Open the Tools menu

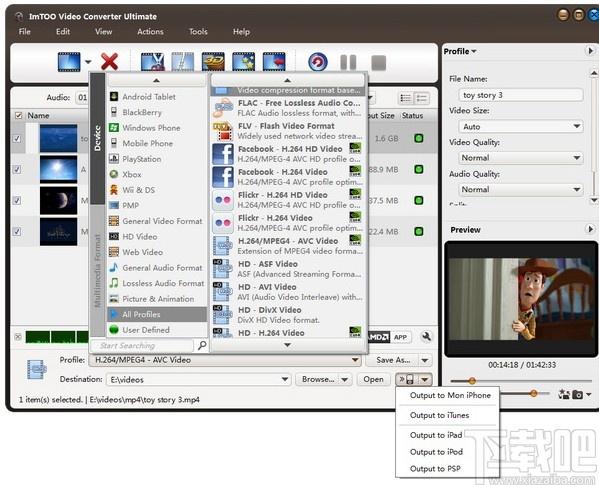coord(198,32)
